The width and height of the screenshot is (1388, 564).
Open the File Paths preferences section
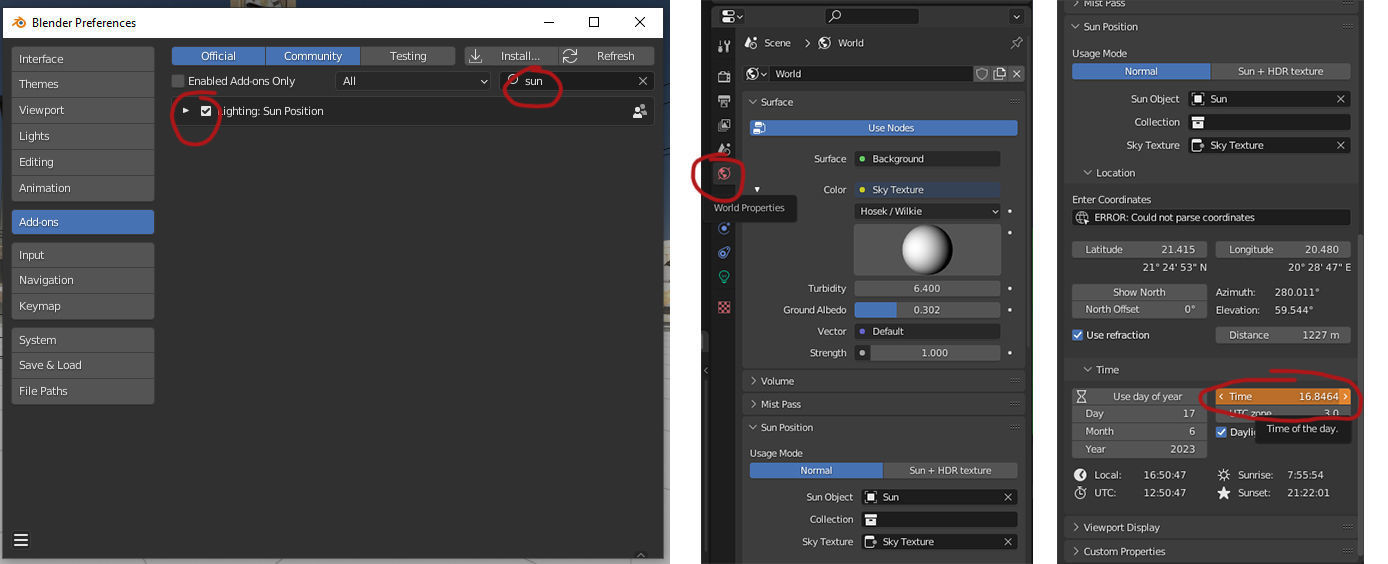coord(83,391)
